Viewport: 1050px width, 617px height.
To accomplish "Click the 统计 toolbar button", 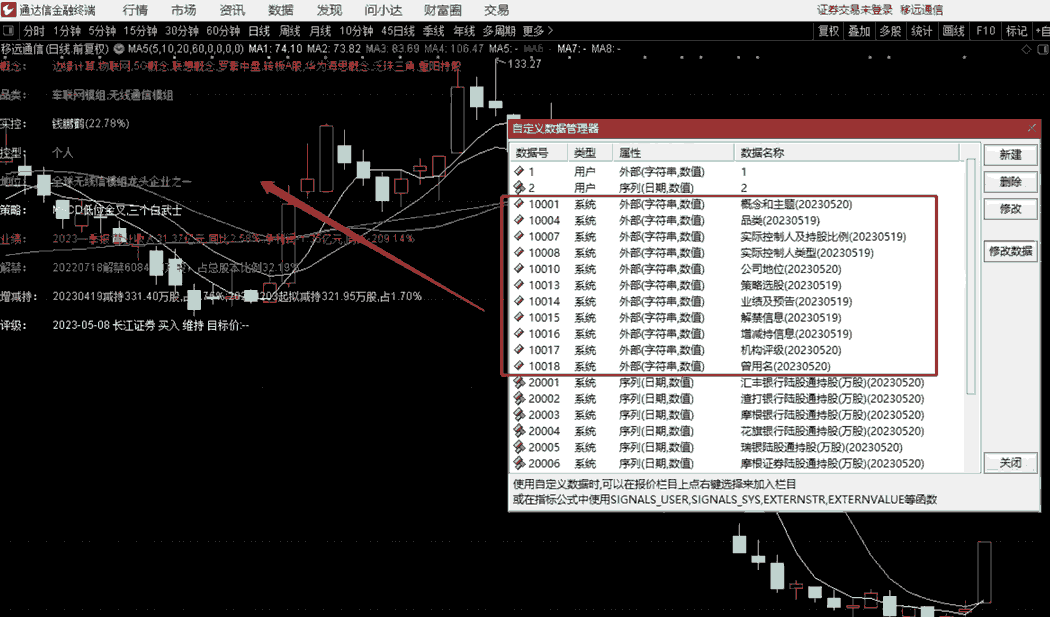I will [921, 31].
